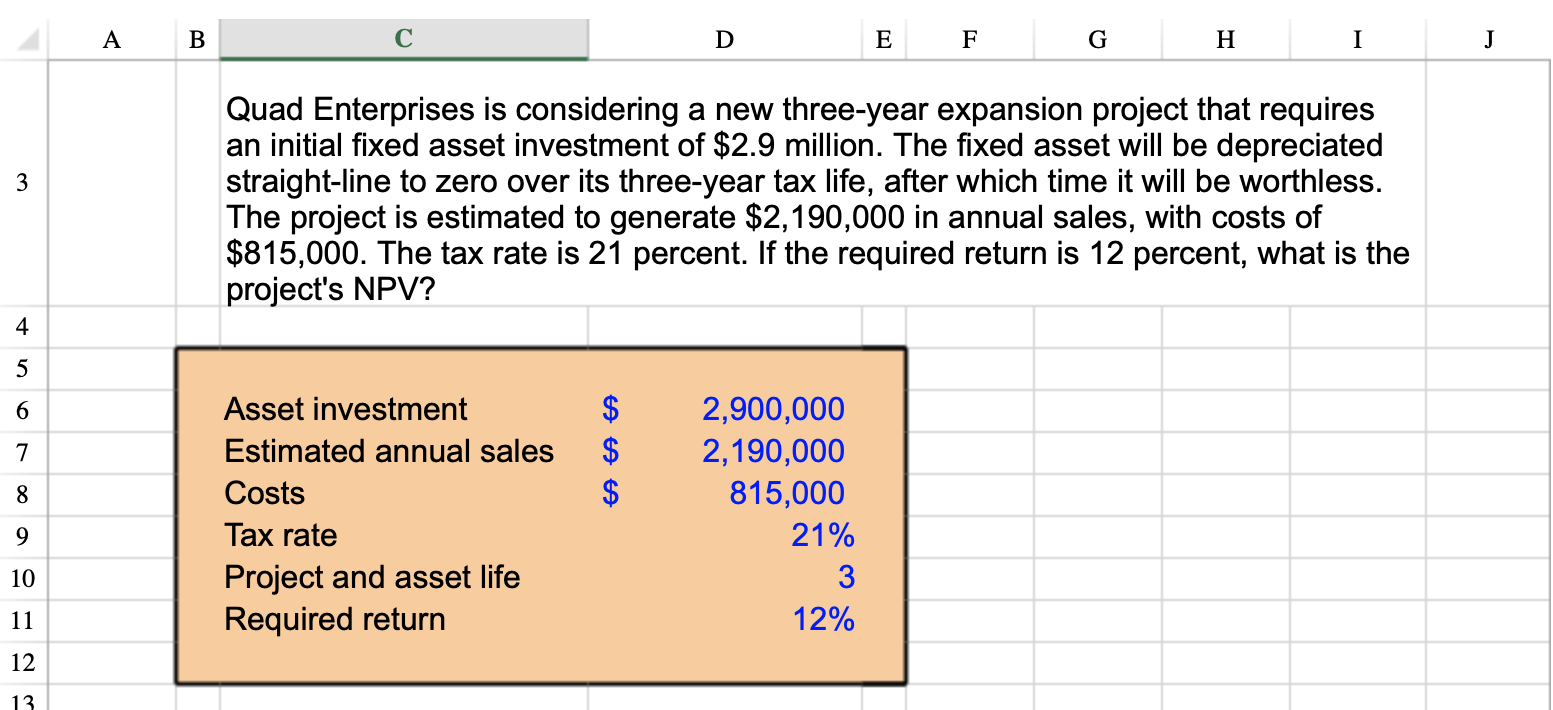The height and width of the screenshot is (710, 1553).
Task: Select row 3 header
Action: tap(22, 182)
